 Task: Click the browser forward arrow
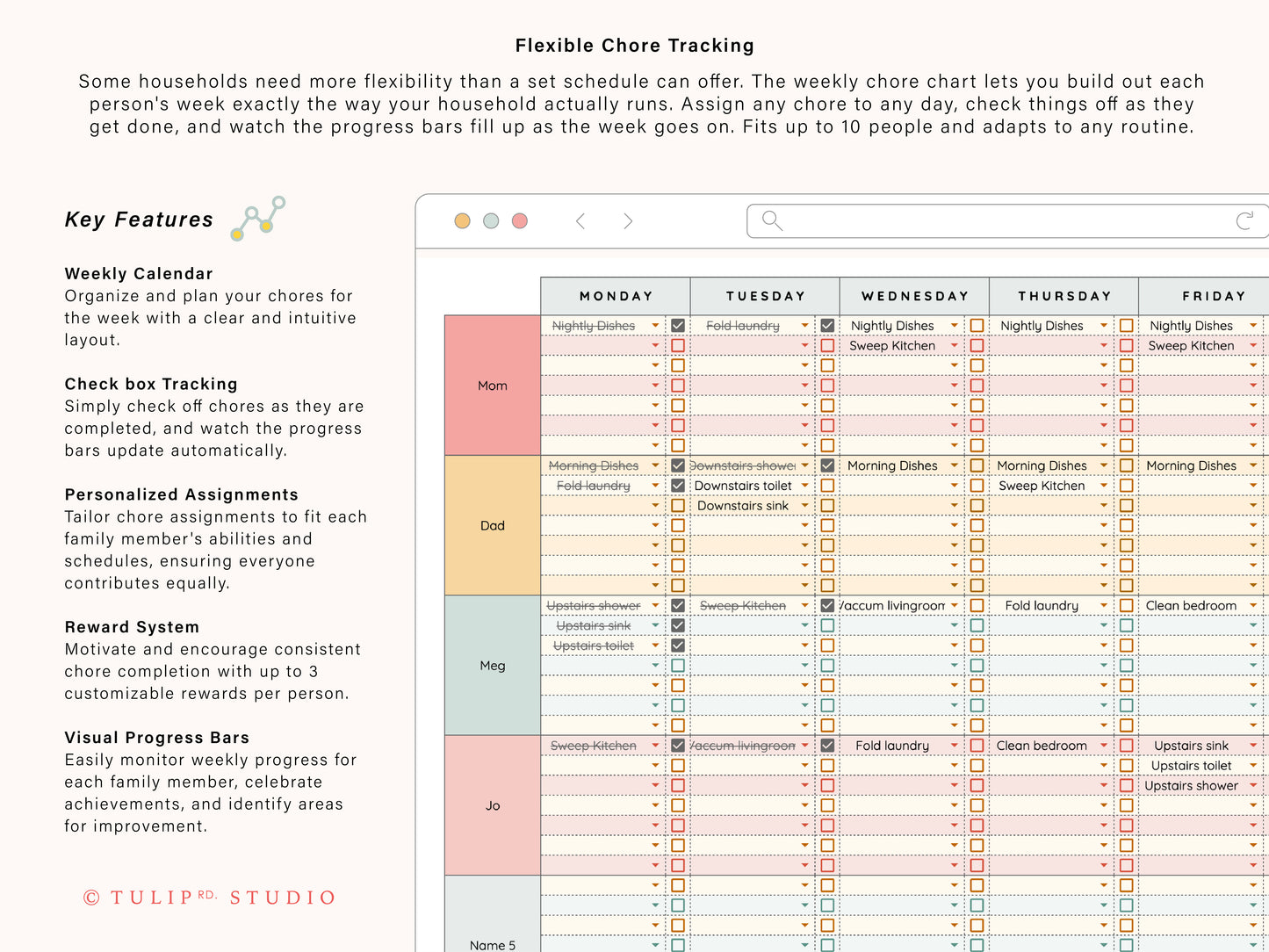point(628,221)
